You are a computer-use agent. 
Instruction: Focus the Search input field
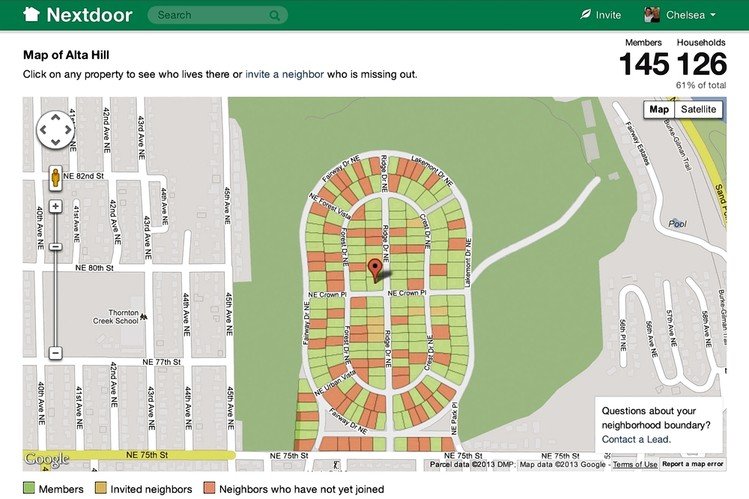click(218, 15)
